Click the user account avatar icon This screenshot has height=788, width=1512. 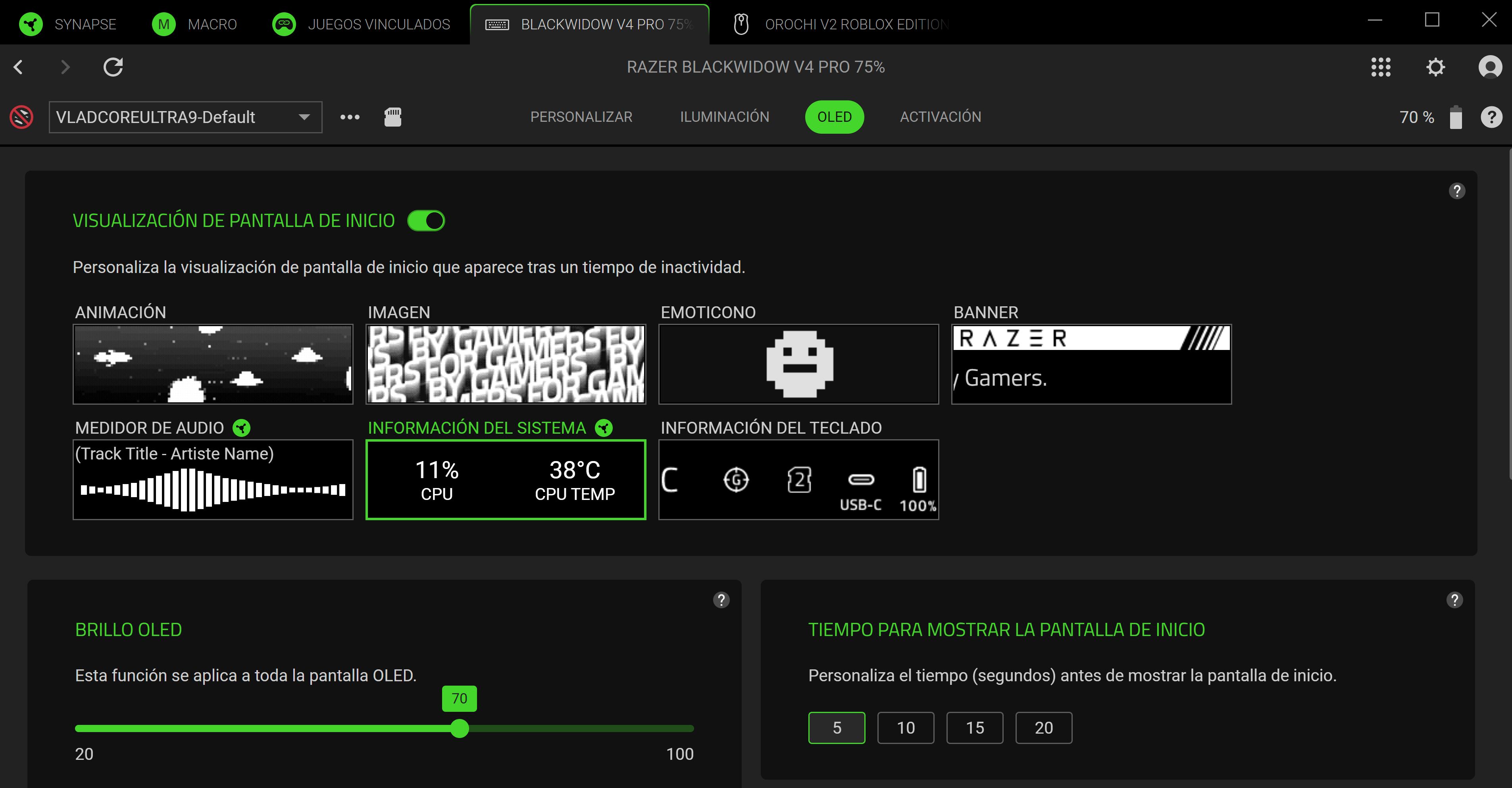pos(1490,67)
